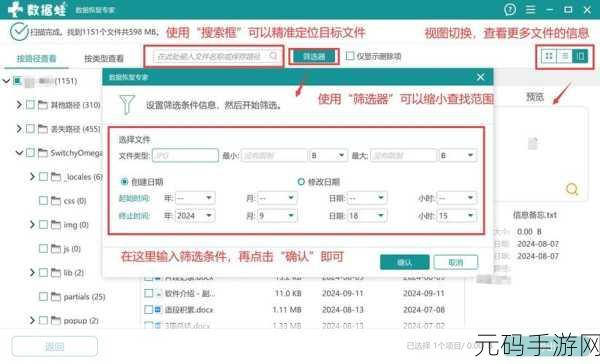This screenshot has height=364, width=600.
Task: Open the help question-mark icon in title bar
Action: [510, 9]
